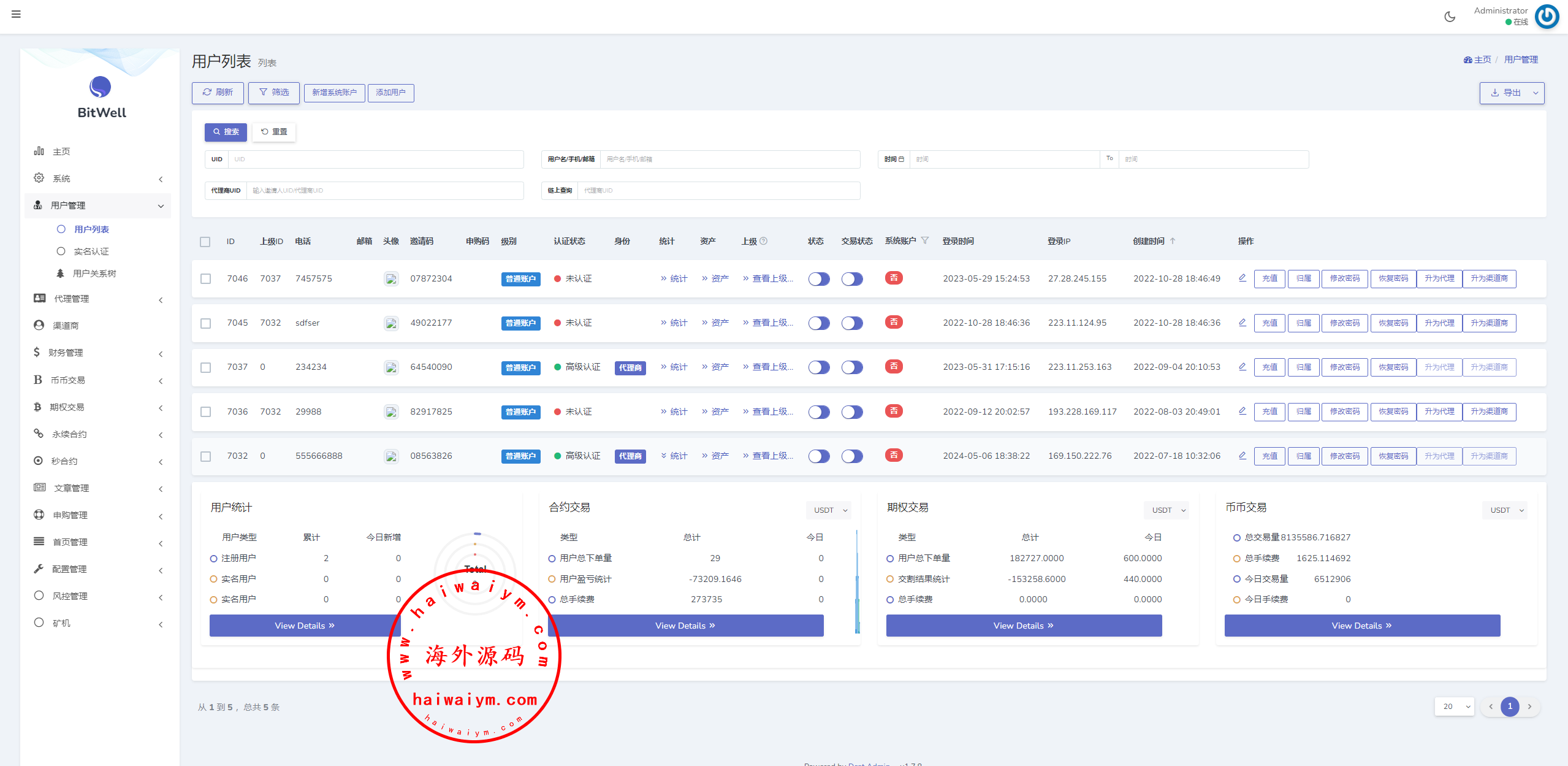Viewport: 1568px width, 766px height.
Task: Check the row checkbox for user 7045
Action: pos(206,323)
